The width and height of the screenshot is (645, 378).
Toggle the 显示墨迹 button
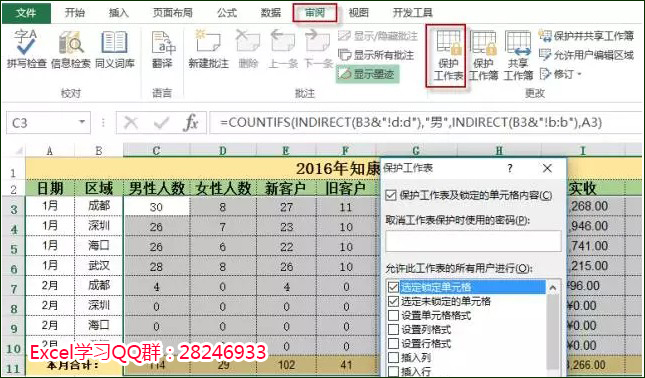(367, 74)
